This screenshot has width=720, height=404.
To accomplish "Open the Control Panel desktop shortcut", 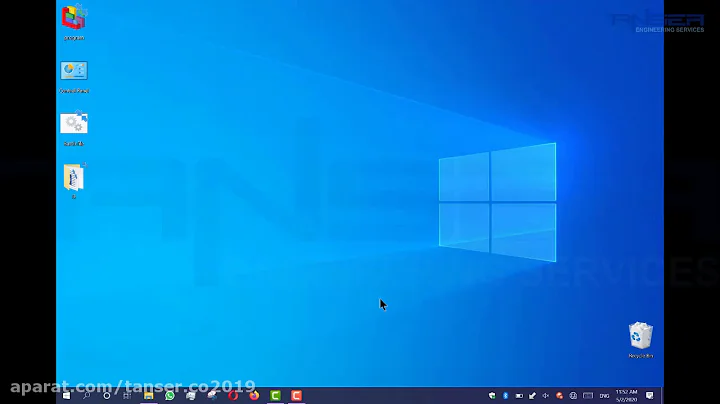I will point(74,77).
